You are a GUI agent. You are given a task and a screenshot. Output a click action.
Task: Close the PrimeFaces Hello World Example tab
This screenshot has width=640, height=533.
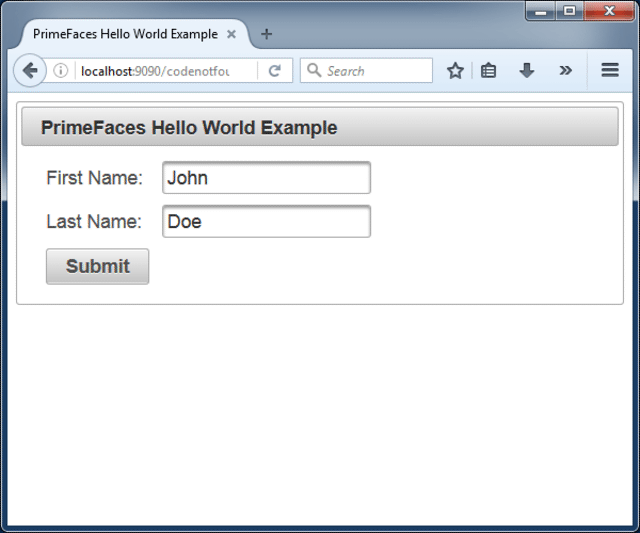click(x=231, y=34)
